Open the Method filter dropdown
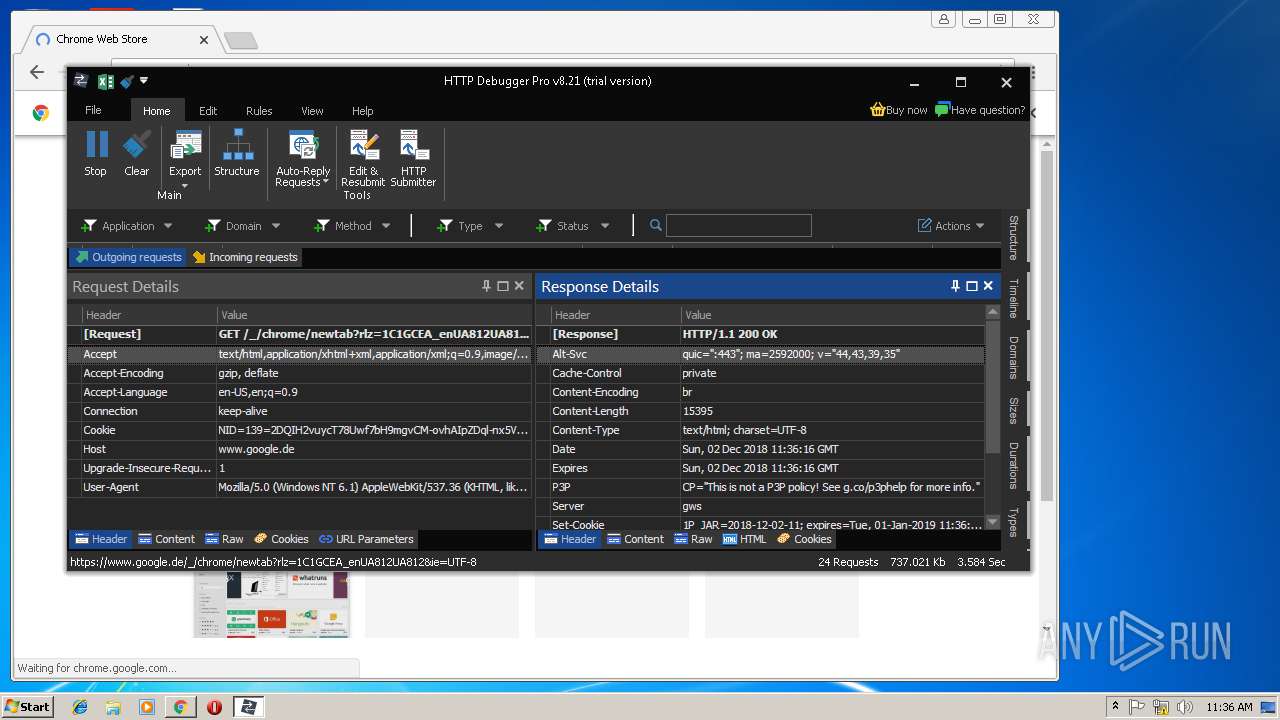 point(352,226)
